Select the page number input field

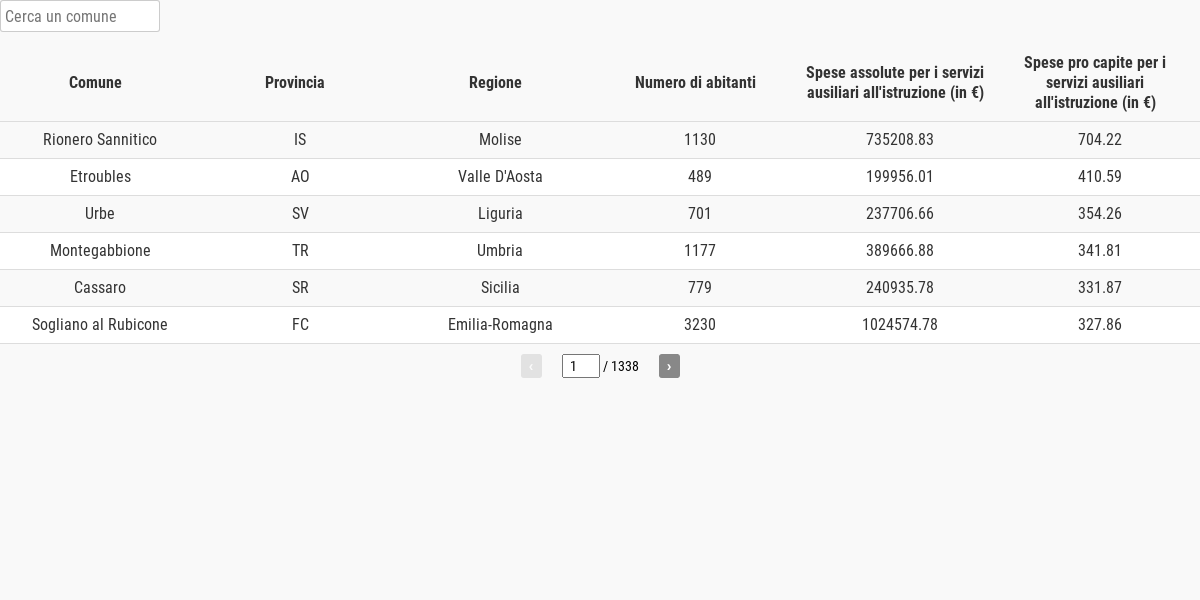[x=580, y=366]
